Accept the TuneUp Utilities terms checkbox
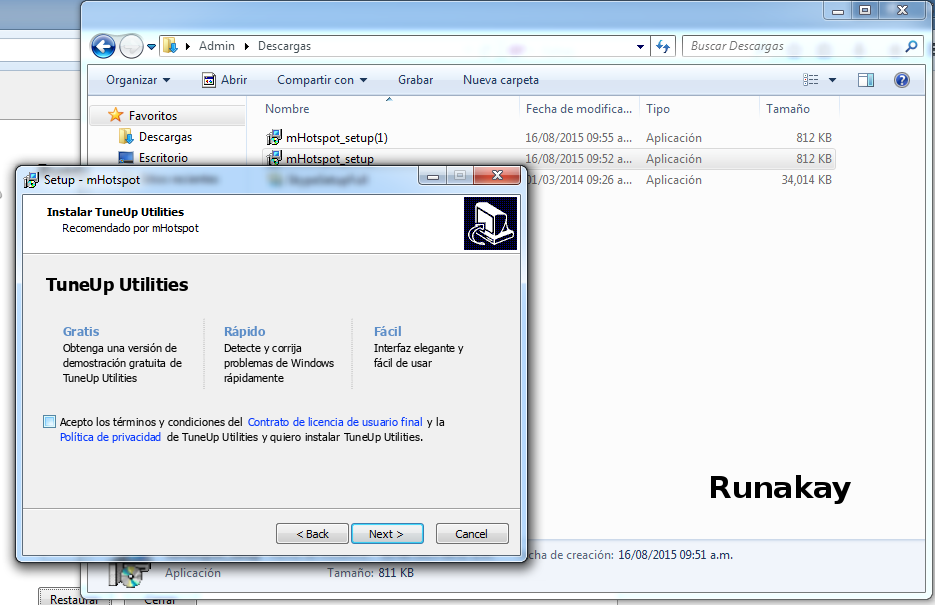This screenshot has height=605, width=935. coord(49,422)
